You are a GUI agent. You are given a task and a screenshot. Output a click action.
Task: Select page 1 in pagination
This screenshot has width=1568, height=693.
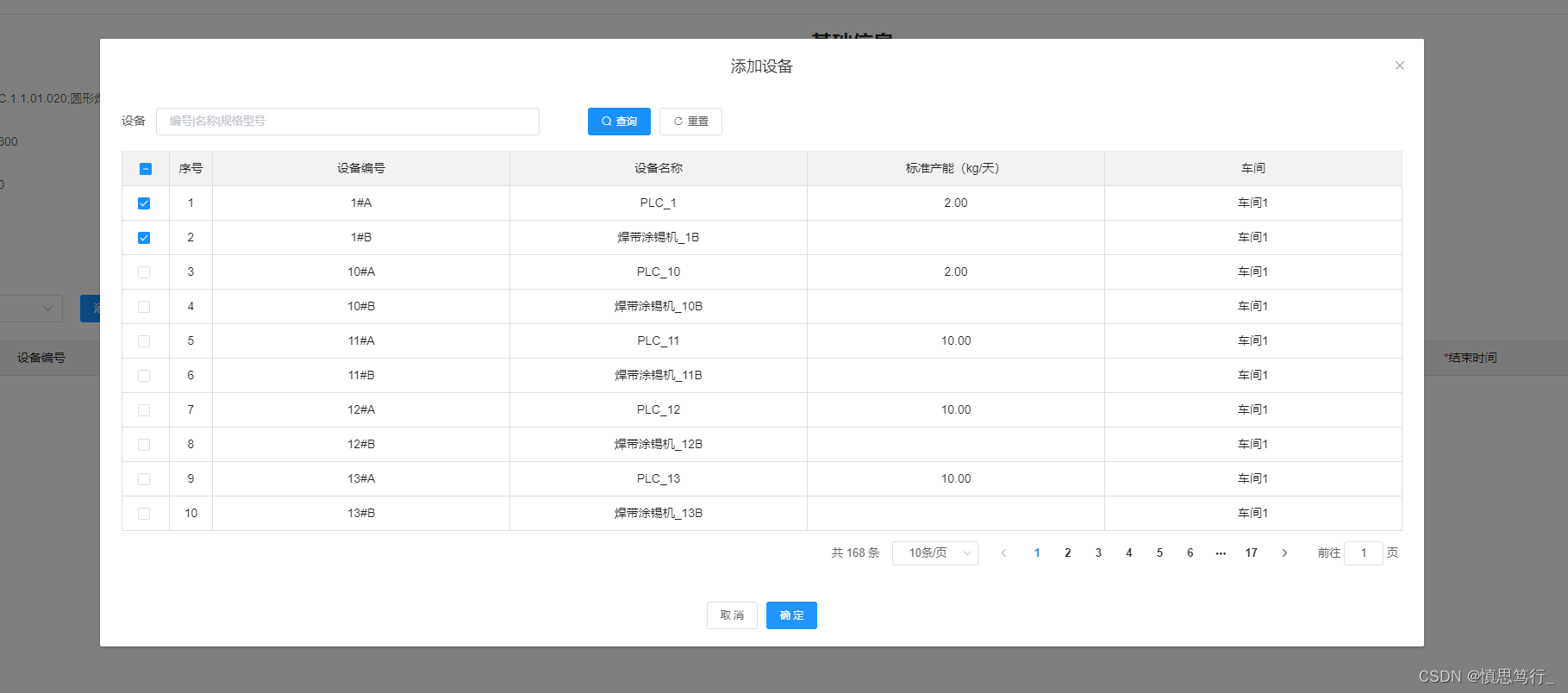point(1037,553)
